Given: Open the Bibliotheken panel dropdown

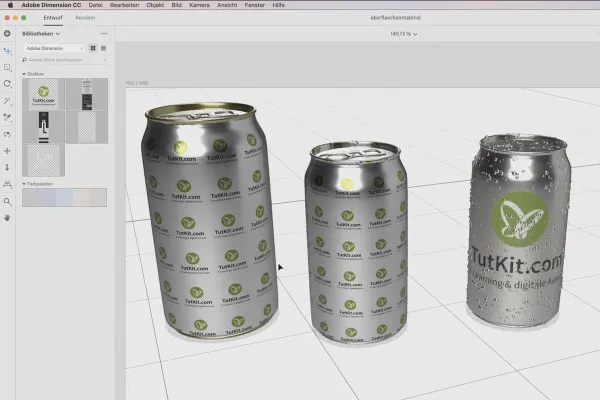Looking at the screenshot, I should click(x=41, y=34).
